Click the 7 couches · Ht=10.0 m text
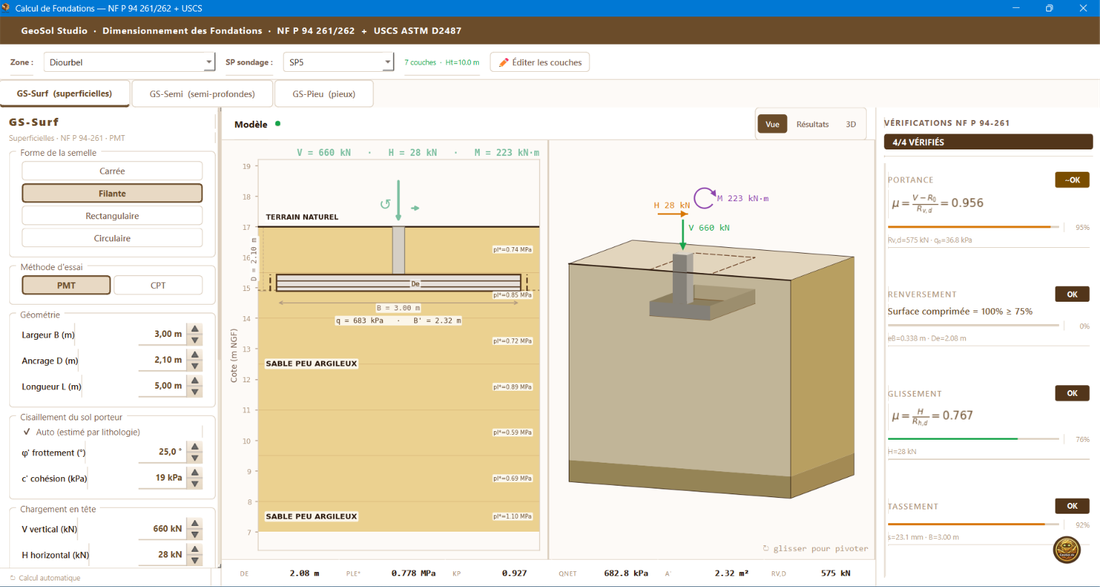This screenshot has width=1100, height=587. pos(442,62)
